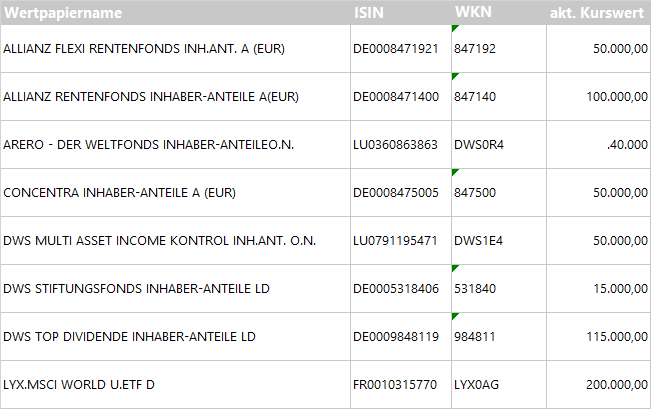This screenshot has width=651, height=409.
Task: Click the Wertpapiername column header
Action: [x=63, y=13]
